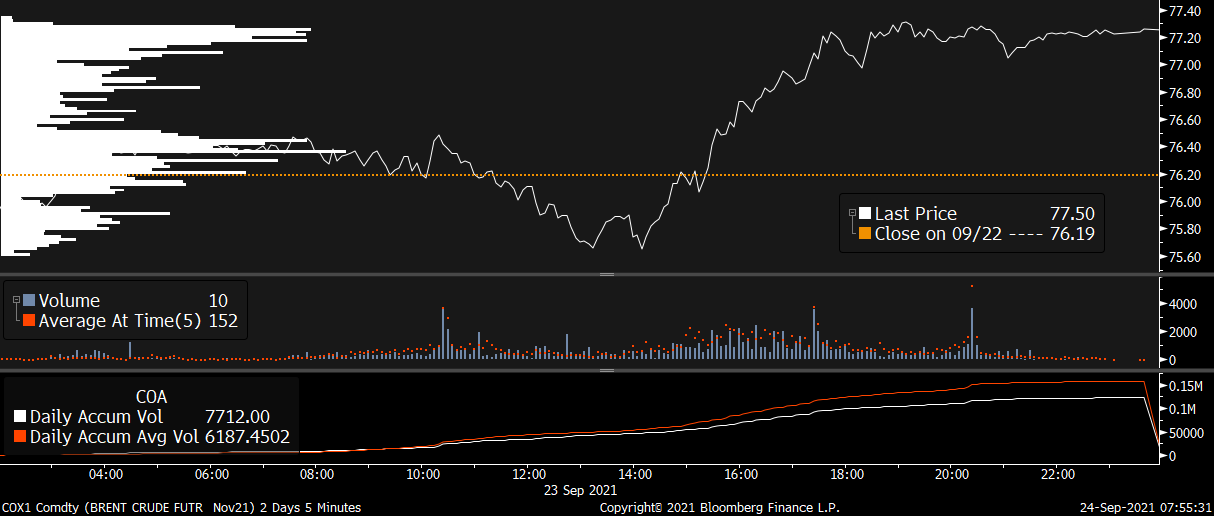Screen dimensions: 1214x516
Task: Click the 23 Sep 2021 date label
Action: [x=582, y=491]
